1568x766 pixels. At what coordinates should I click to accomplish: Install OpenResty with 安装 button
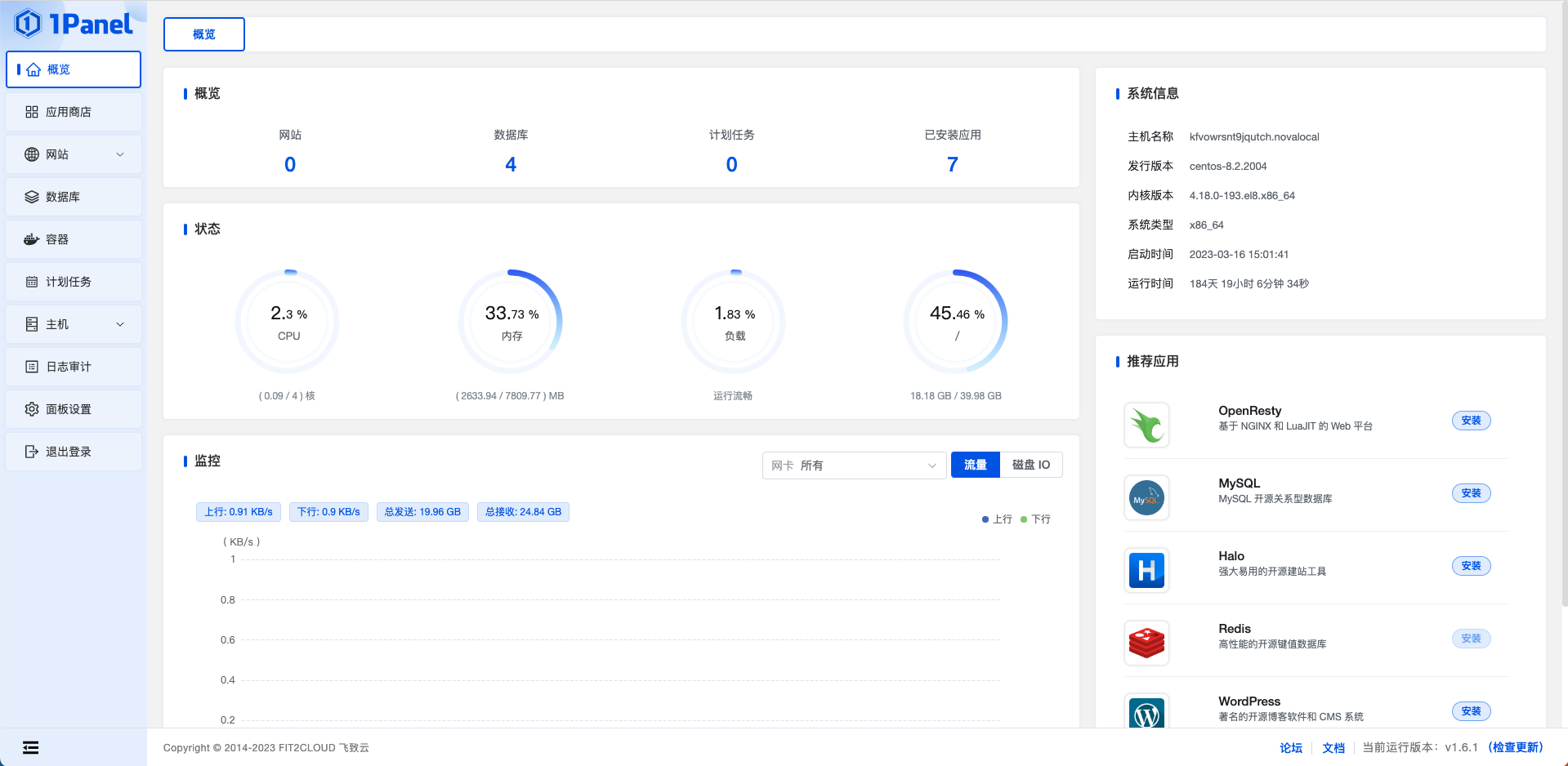(1471, 421)
